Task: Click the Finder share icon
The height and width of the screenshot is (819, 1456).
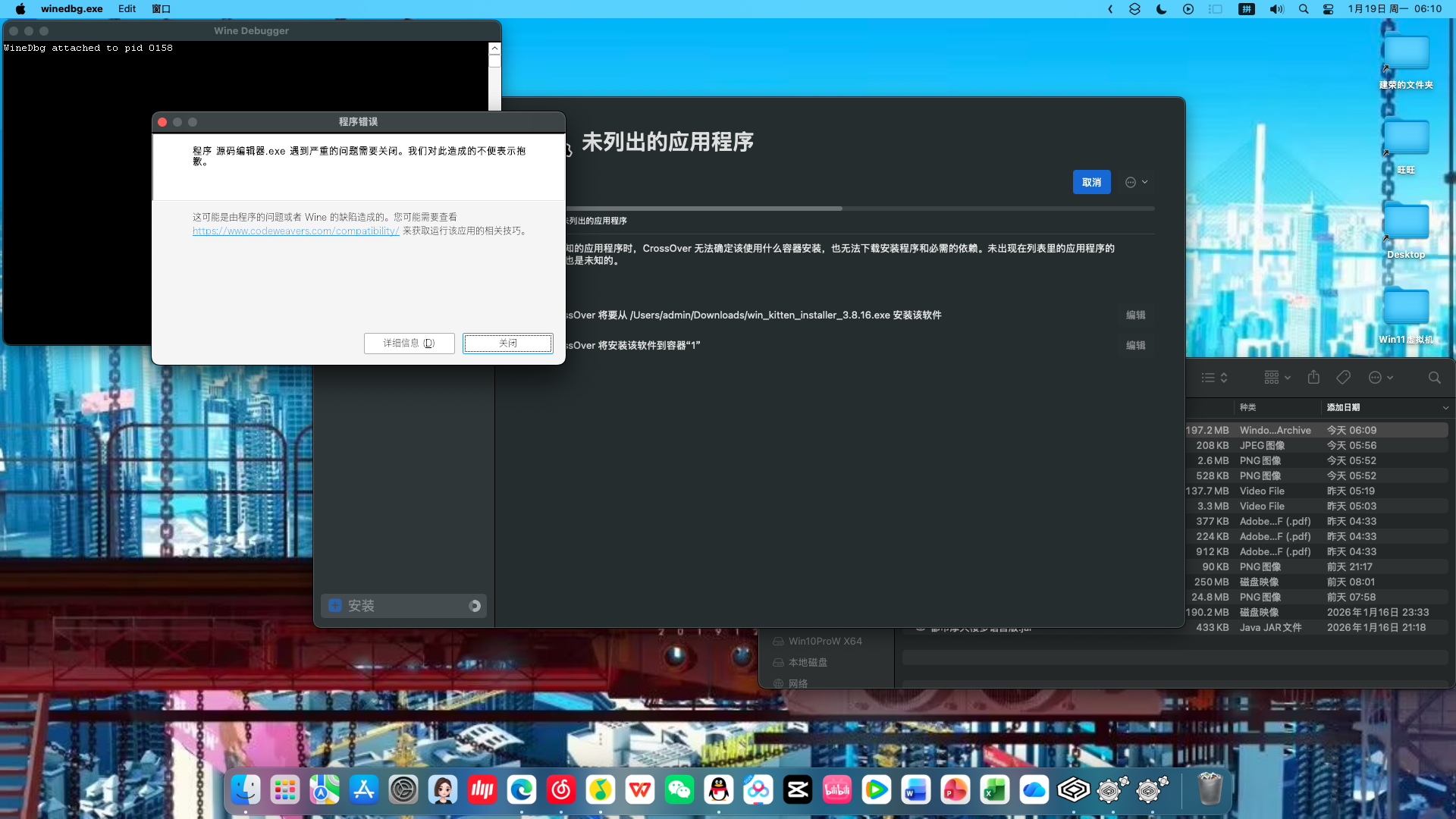Action: (1313, 378)
